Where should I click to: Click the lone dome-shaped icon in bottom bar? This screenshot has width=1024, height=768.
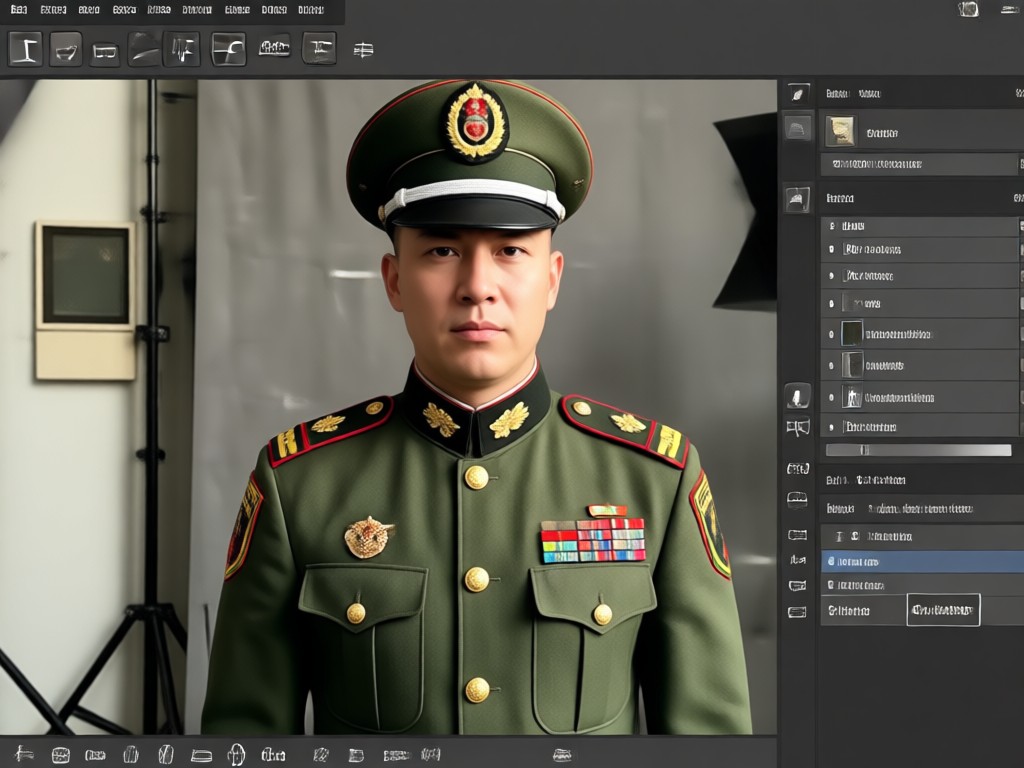[562, 756]
